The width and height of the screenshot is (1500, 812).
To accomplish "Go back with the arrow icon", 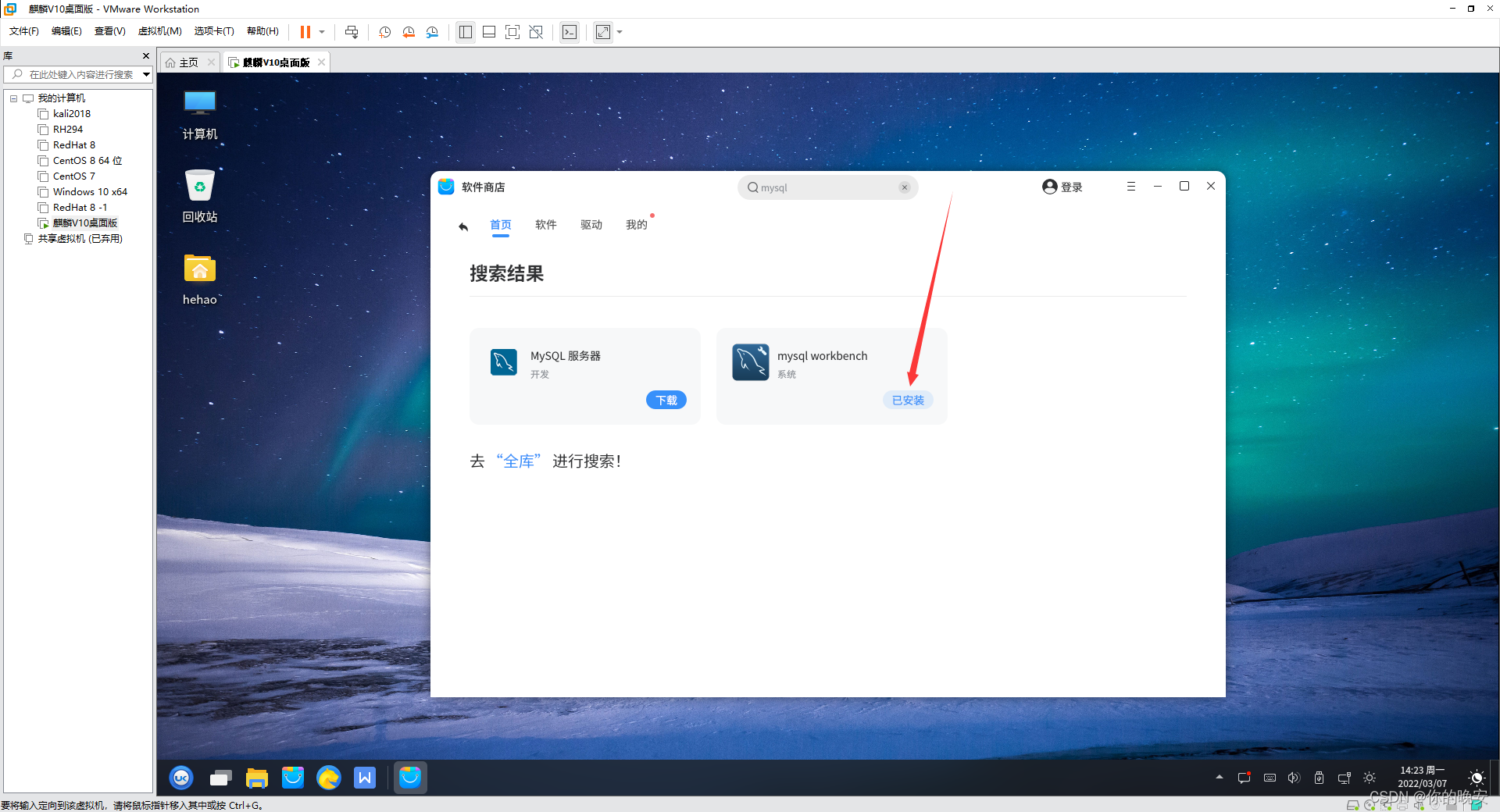I will pyautogui.click(x=463, y=226).
